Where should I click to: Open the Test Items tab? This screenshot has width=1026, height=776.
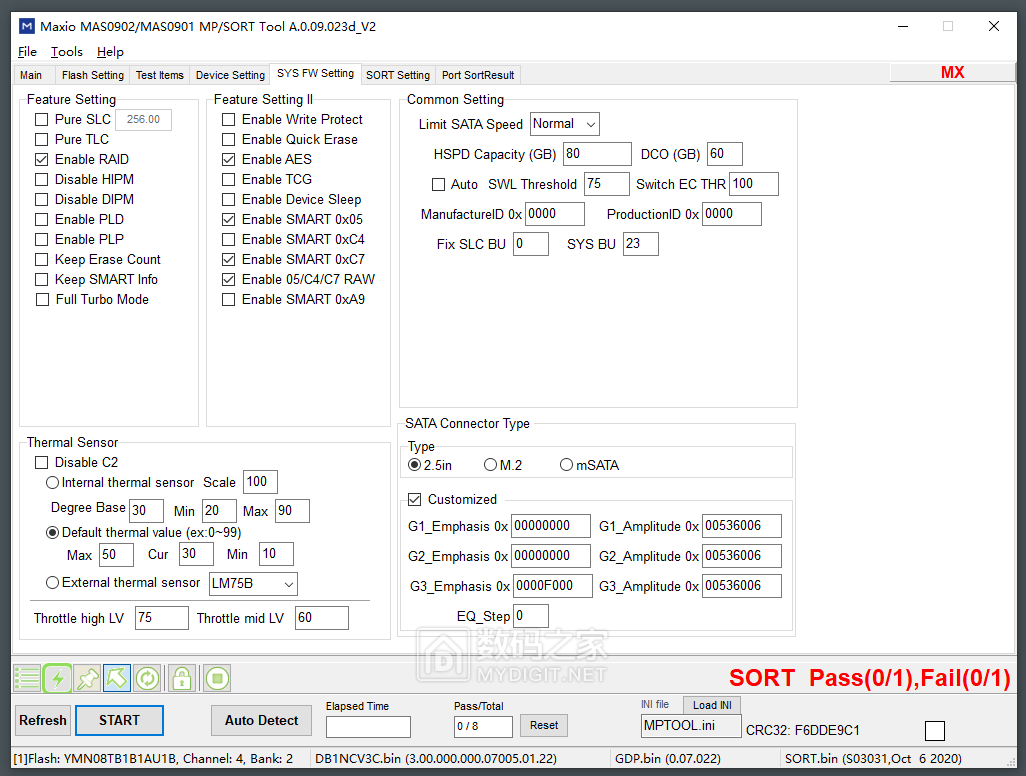160,75
